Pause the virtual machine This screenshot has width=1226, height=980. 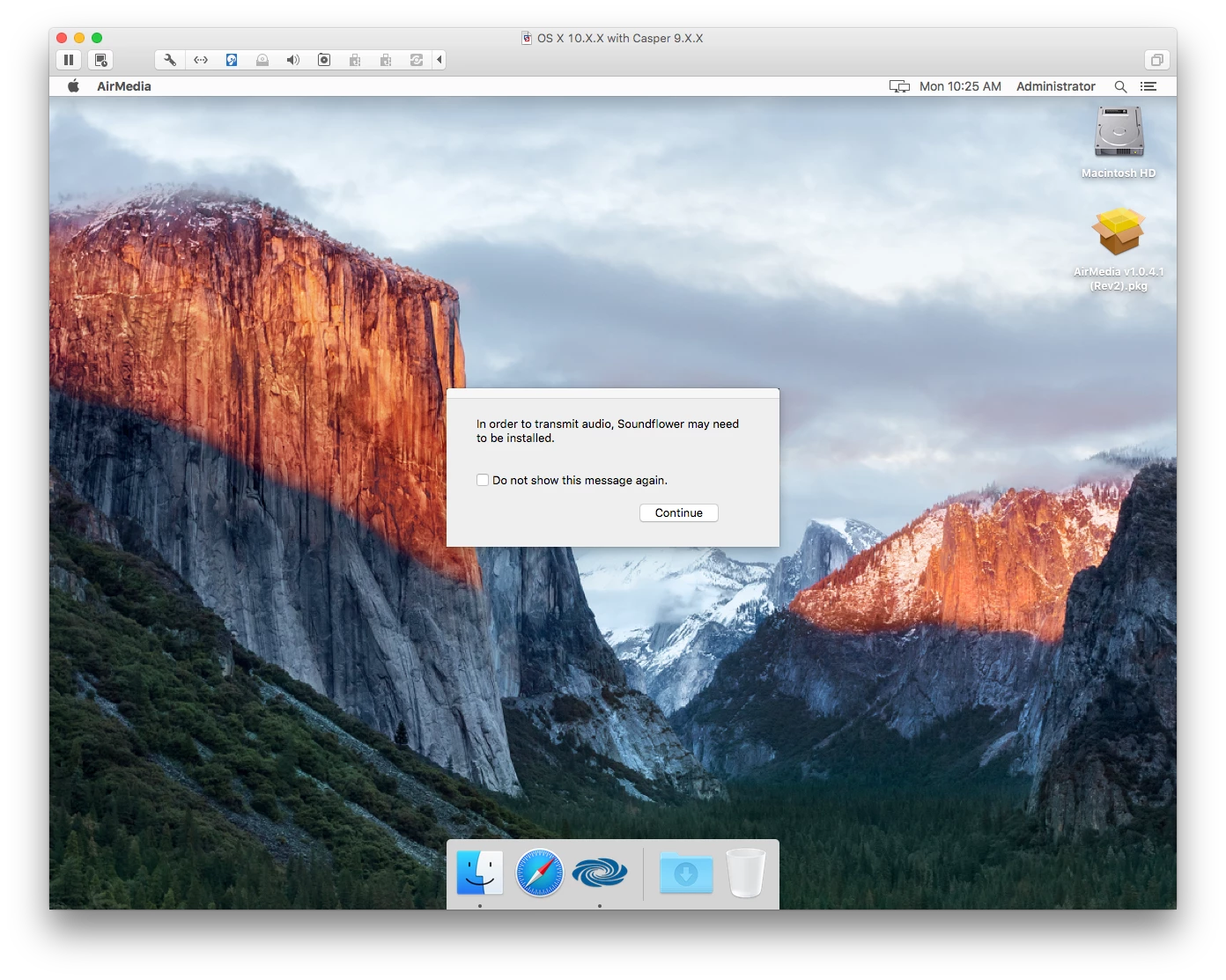click(x=69, y=60)
